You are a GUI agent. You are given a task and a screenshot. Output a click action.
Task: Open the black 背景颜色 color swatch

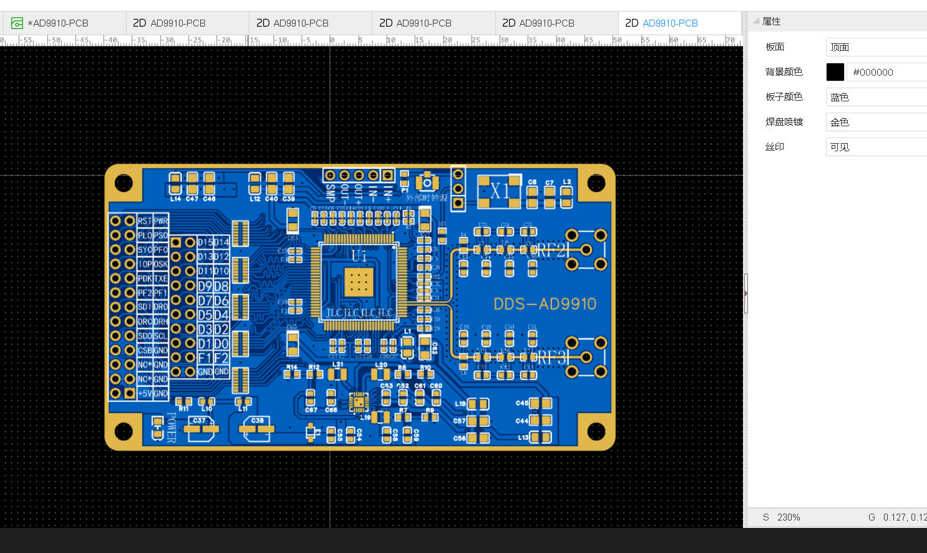[x=835, y=72]
